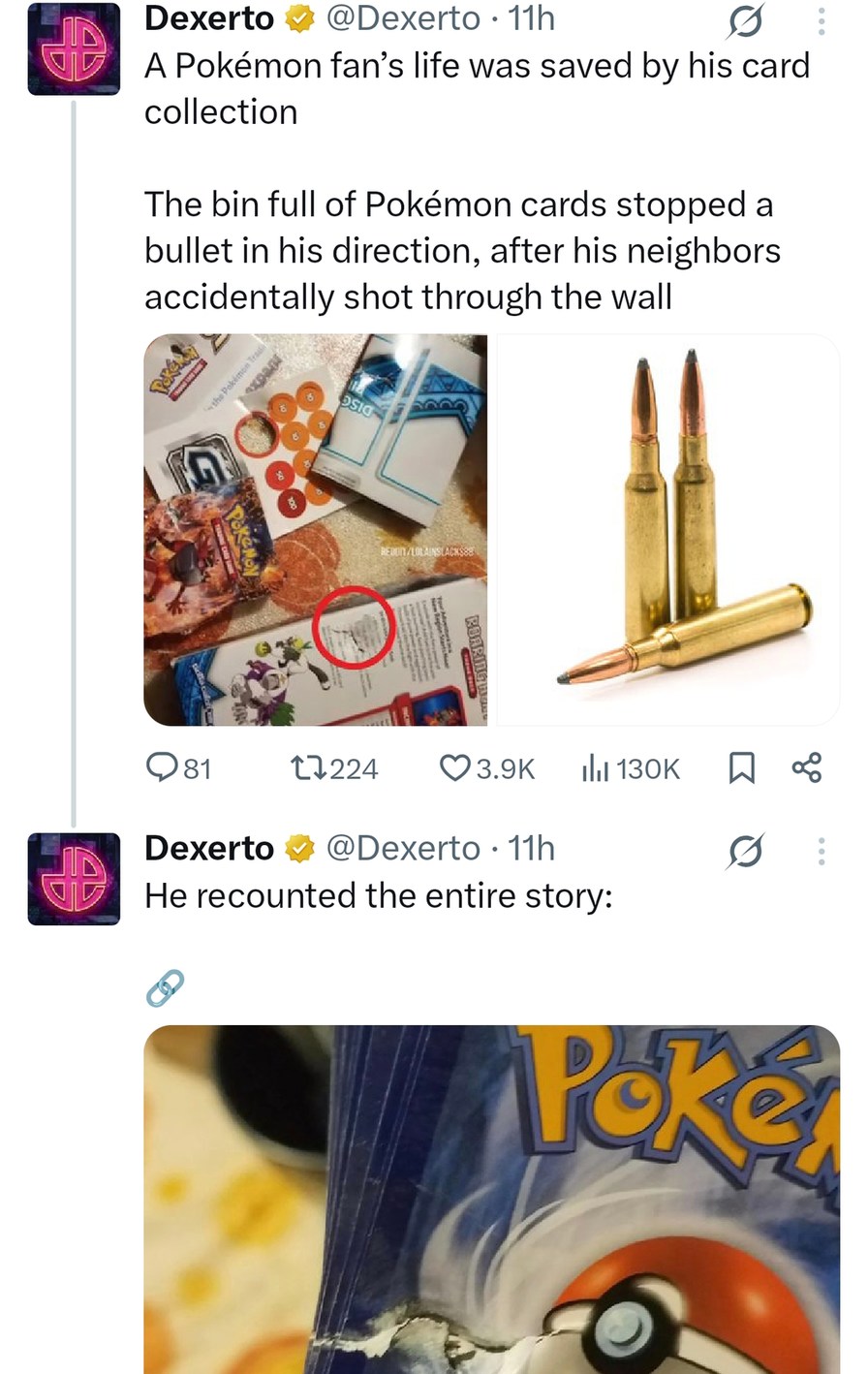This screenshot has width=868, height=1374.
Task: Tap the Dexerto avatar on second post
Action: 74,879
